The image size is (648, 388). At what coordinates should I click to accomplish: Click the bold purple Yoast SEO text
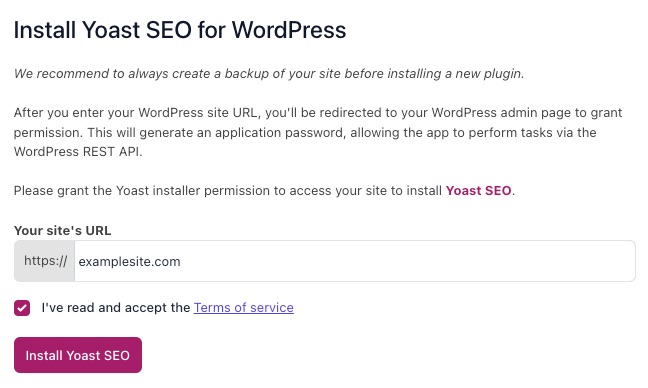(x=478, y=190)
